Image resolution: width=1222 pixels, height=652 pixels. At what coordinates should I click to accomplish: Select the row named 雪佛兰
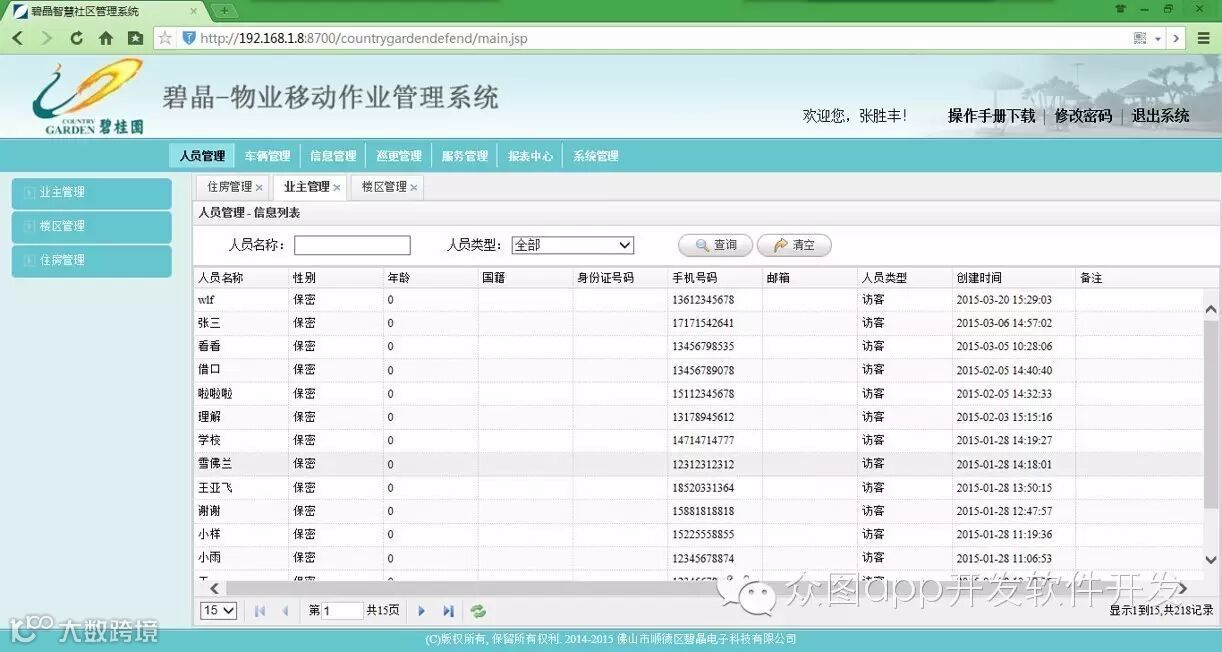[x=698, y=464]
